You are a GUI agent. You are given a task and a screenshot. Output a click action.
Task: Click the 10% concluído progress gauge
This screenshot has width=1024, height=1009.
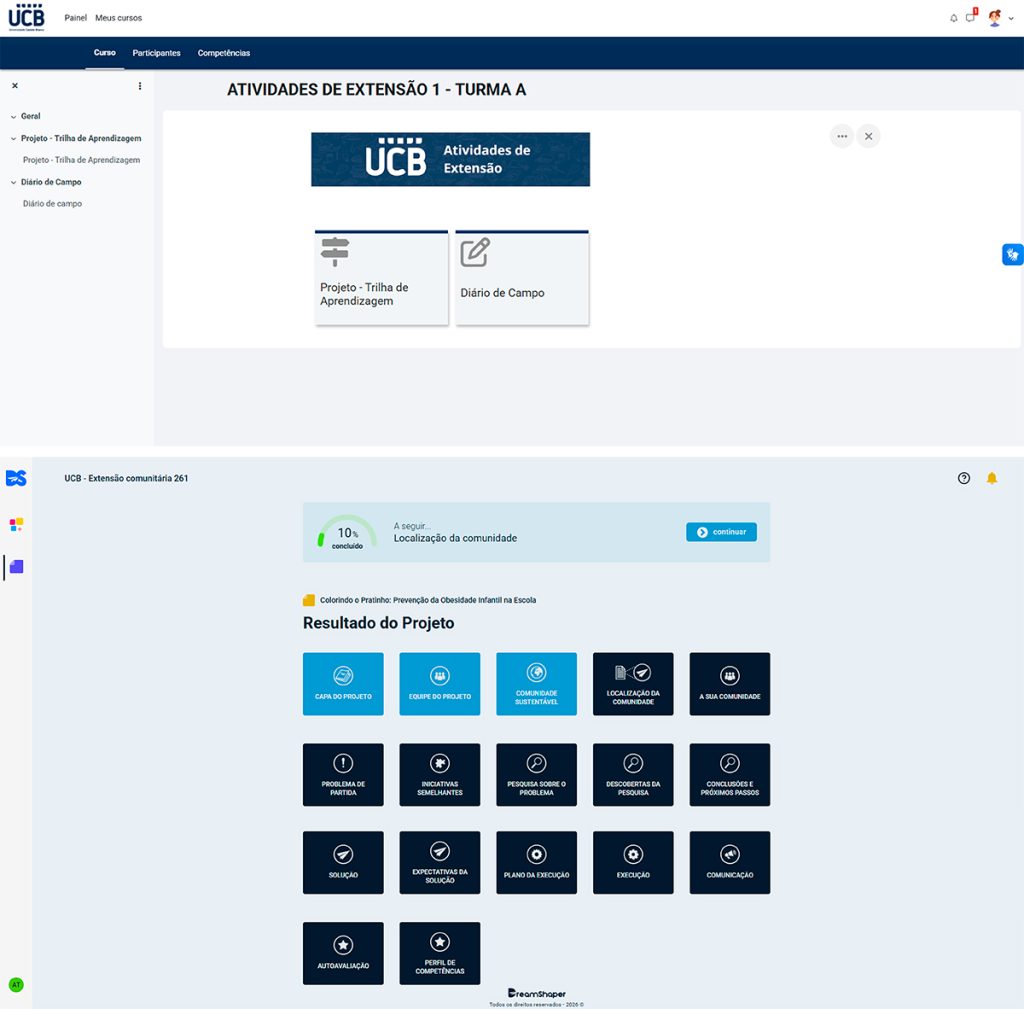click(x=347, y=534)
